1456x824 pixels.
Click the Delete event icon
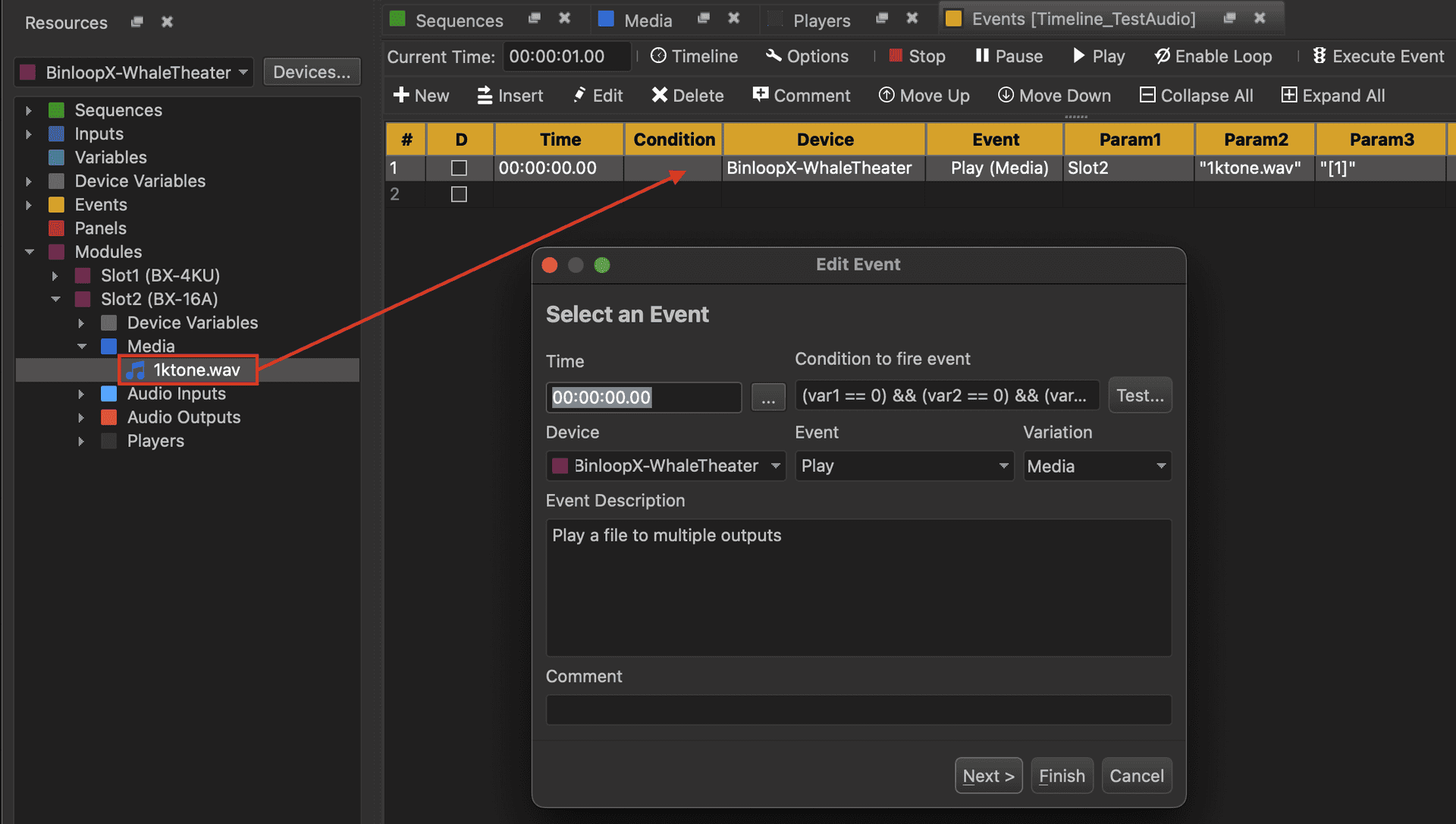click(x=659, y=96)
